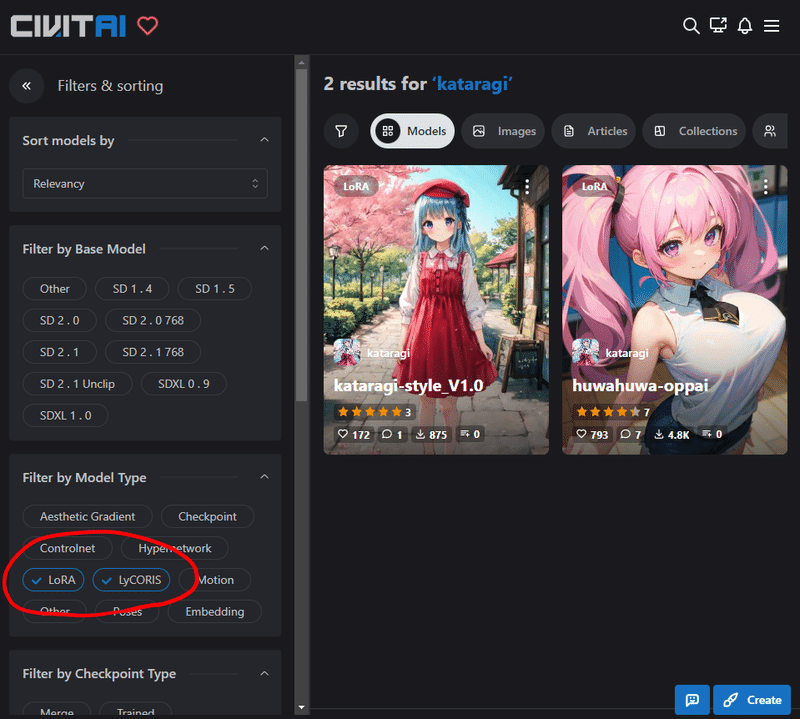This screenshot has width=800, height=719.
Task: Click the 875 downloads icon
Action: 431,434
